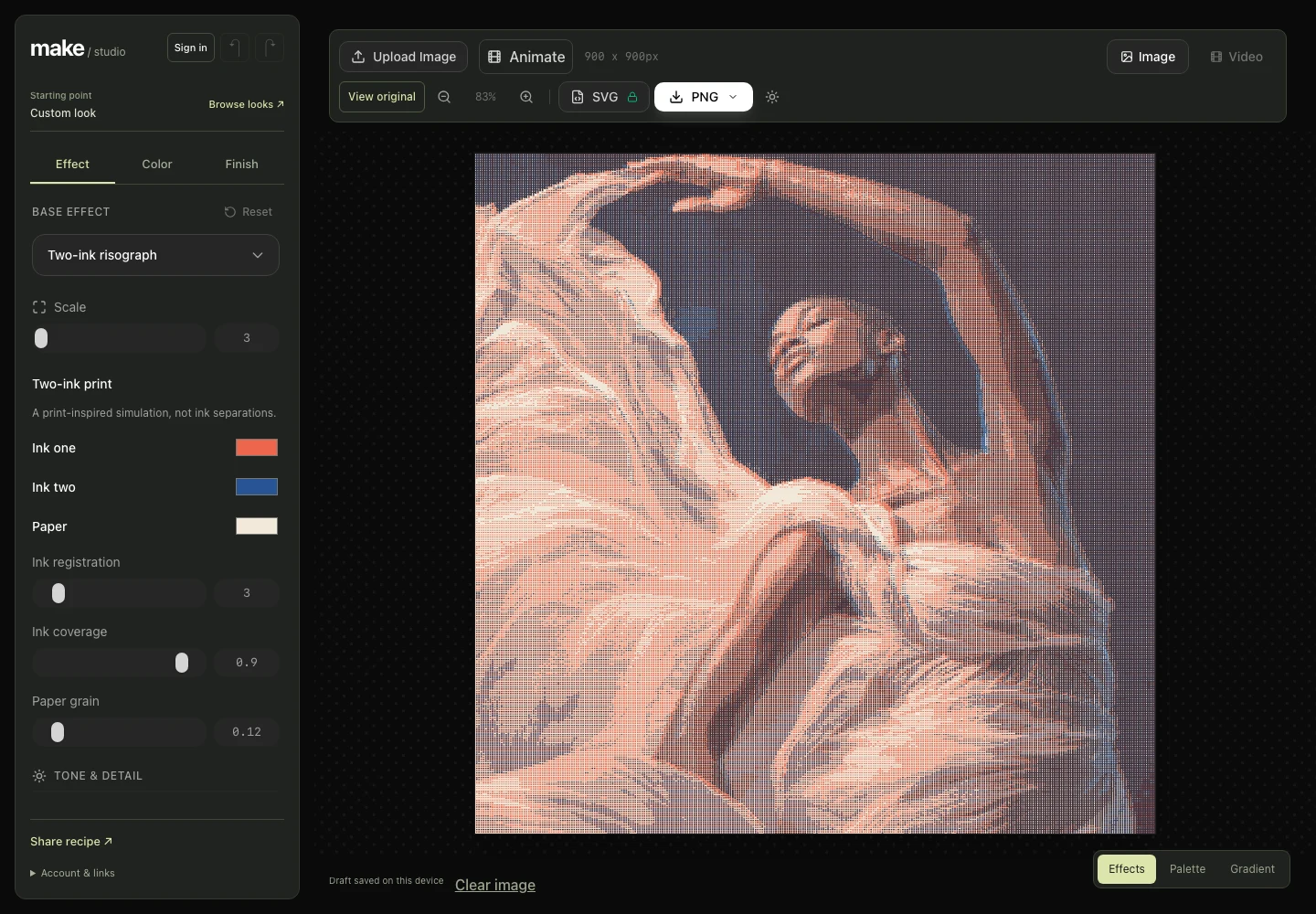Click the 83% zoom level text
Image resolution: width=1316 pixels, height=914 pixels.
(x=485, y=97)
